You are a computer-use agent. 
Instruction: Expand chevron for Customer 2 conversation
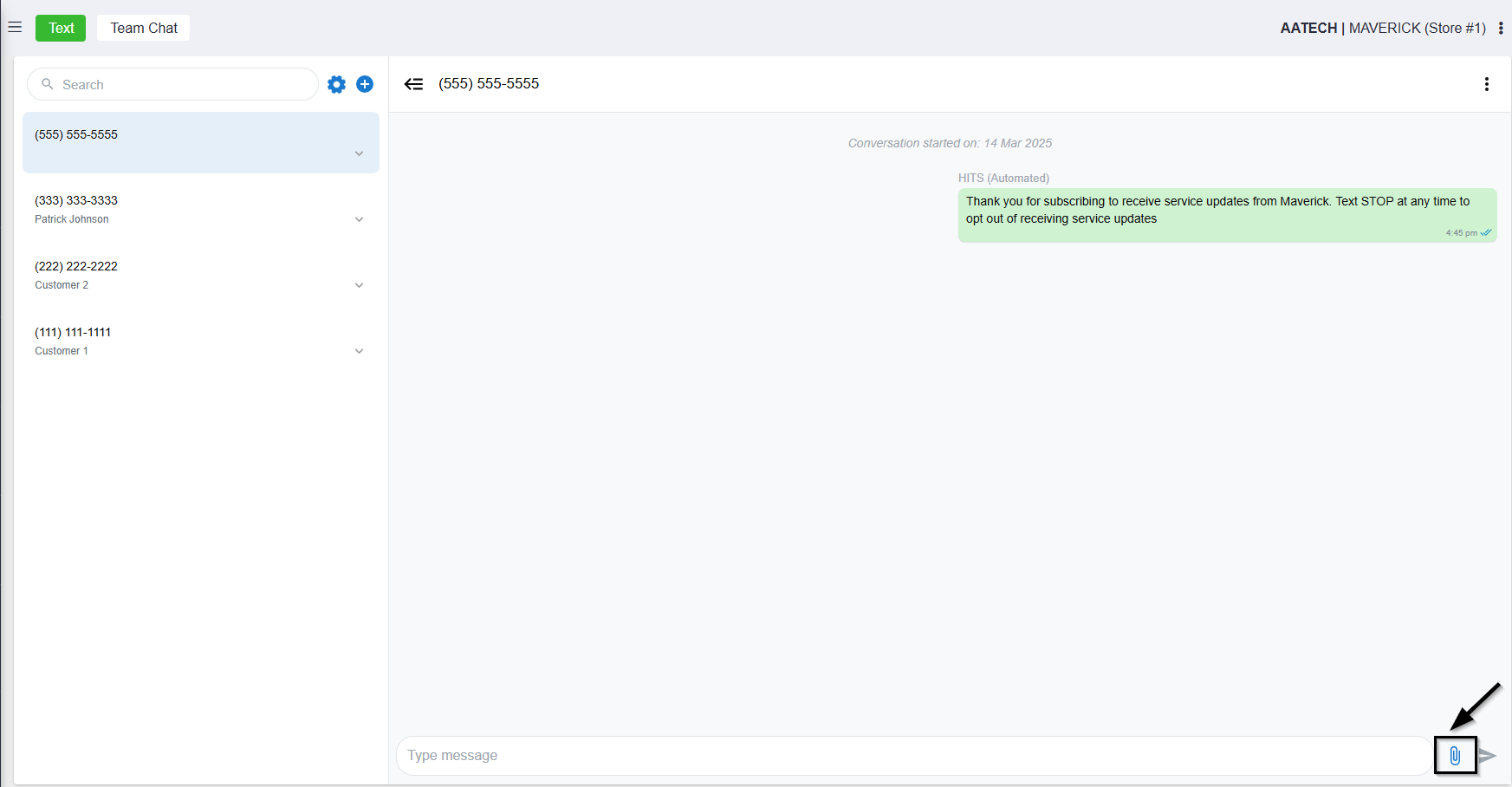tap(359, 285)
